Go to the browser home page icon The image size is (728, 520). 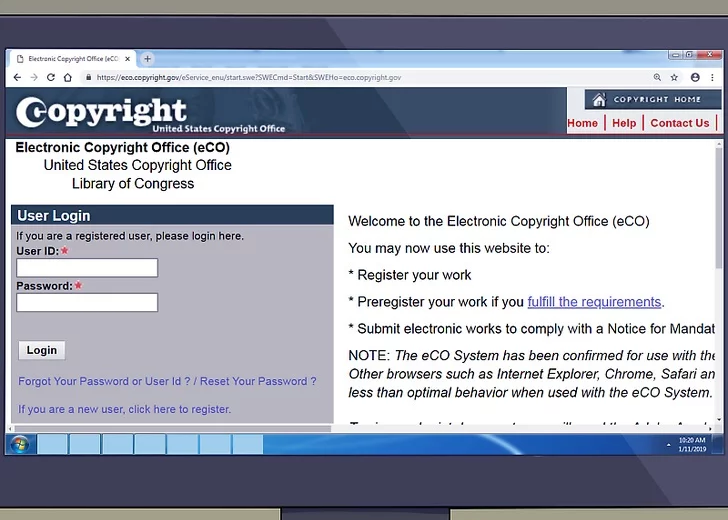(x=68, y=77)
